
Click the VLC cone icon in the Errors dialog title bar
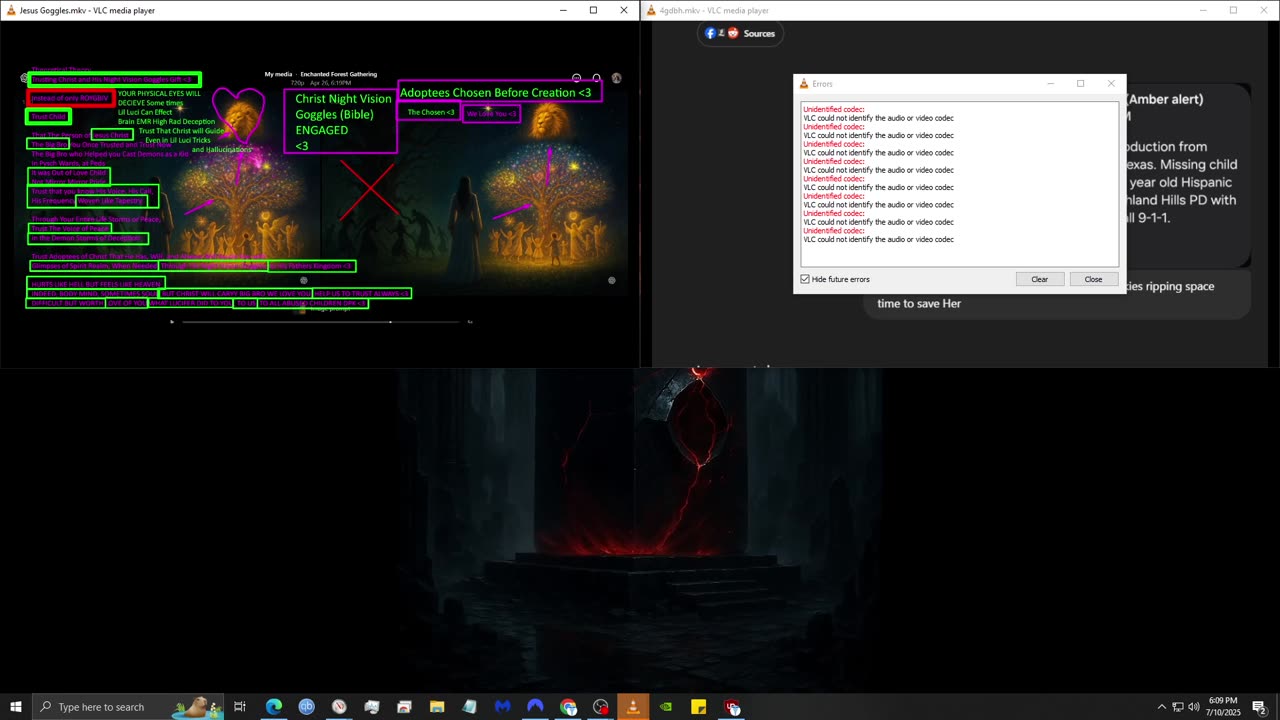click(x=803, y=84)
